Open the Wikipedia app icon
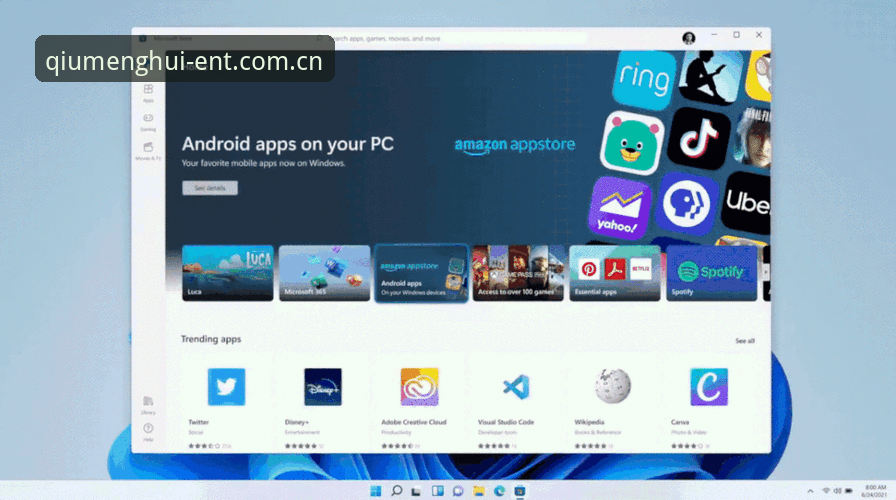The width and height of the screenshot is (896, 500). click(x=613, y=386)
